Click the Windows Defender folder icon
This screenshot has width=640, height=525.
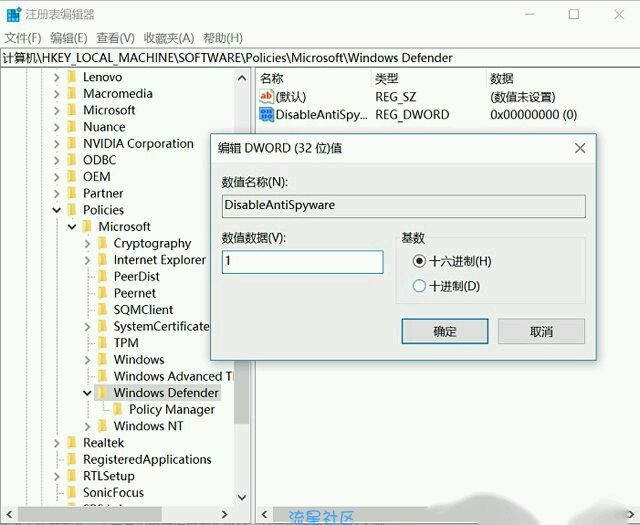click(x=102, y=393)
